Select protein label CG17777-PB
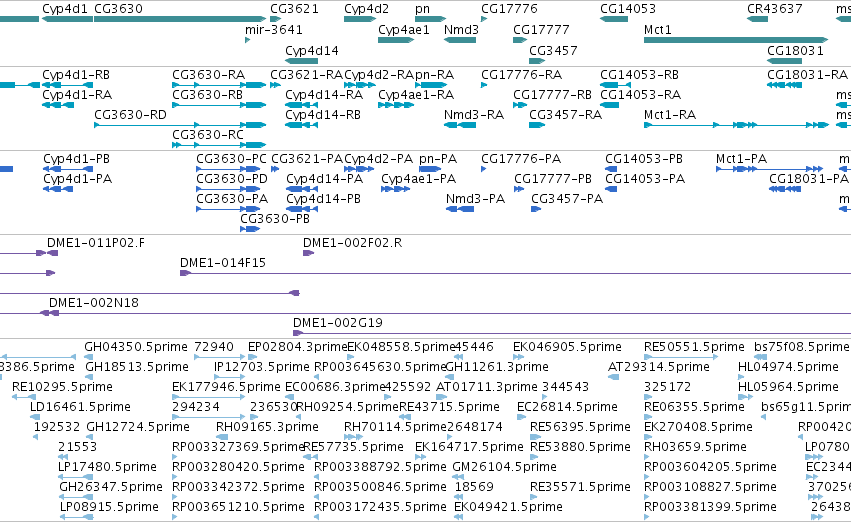 [553, 179]
